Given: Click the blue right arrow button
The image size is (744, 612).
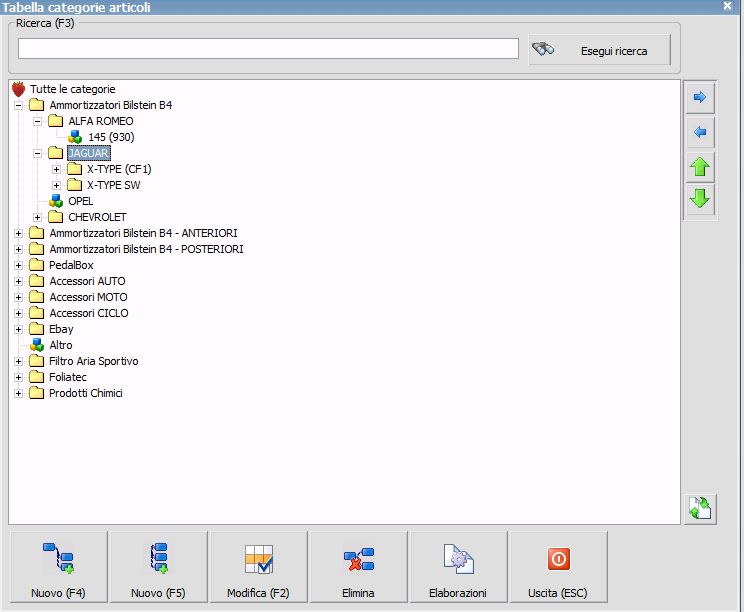Looking at the screenshot, I should click(700, 97).
